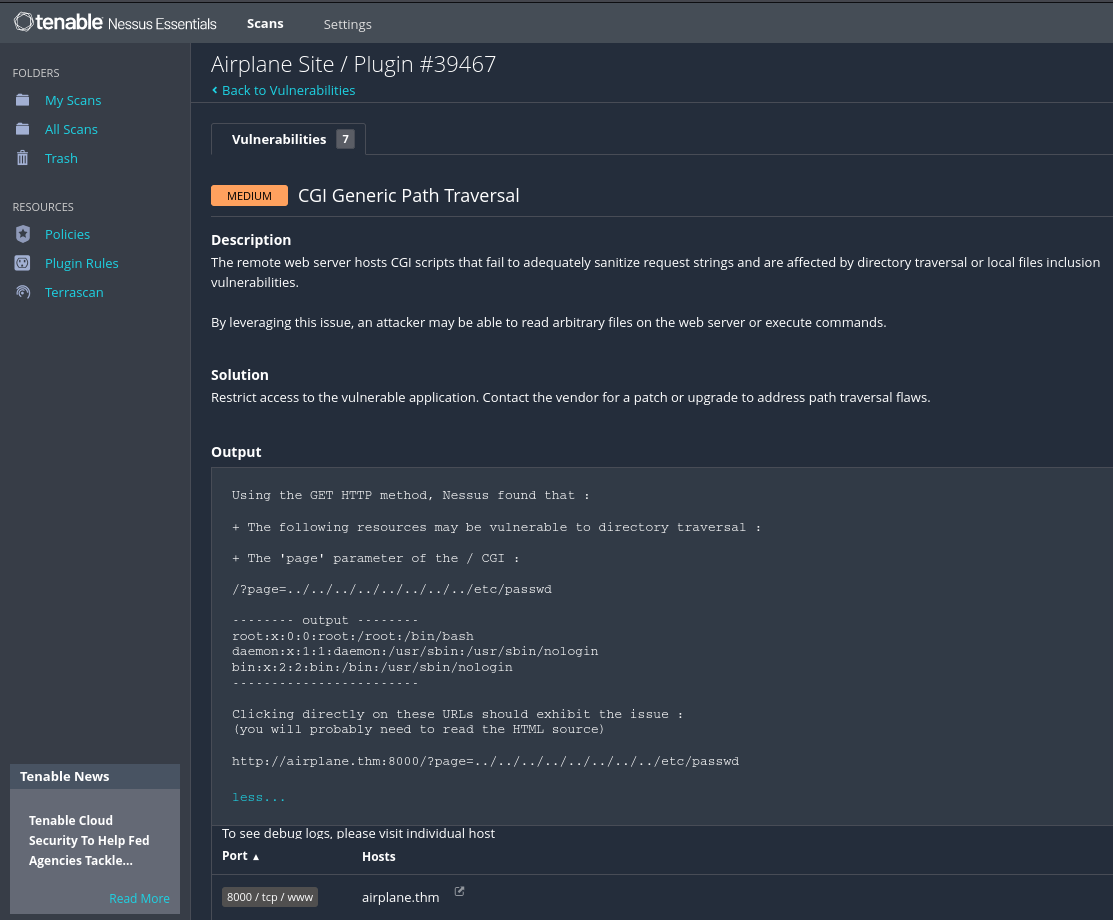Screen dimensions: 1113x920
Task: Click the Plugin Rules icon
Action: (x=23, y=263)
